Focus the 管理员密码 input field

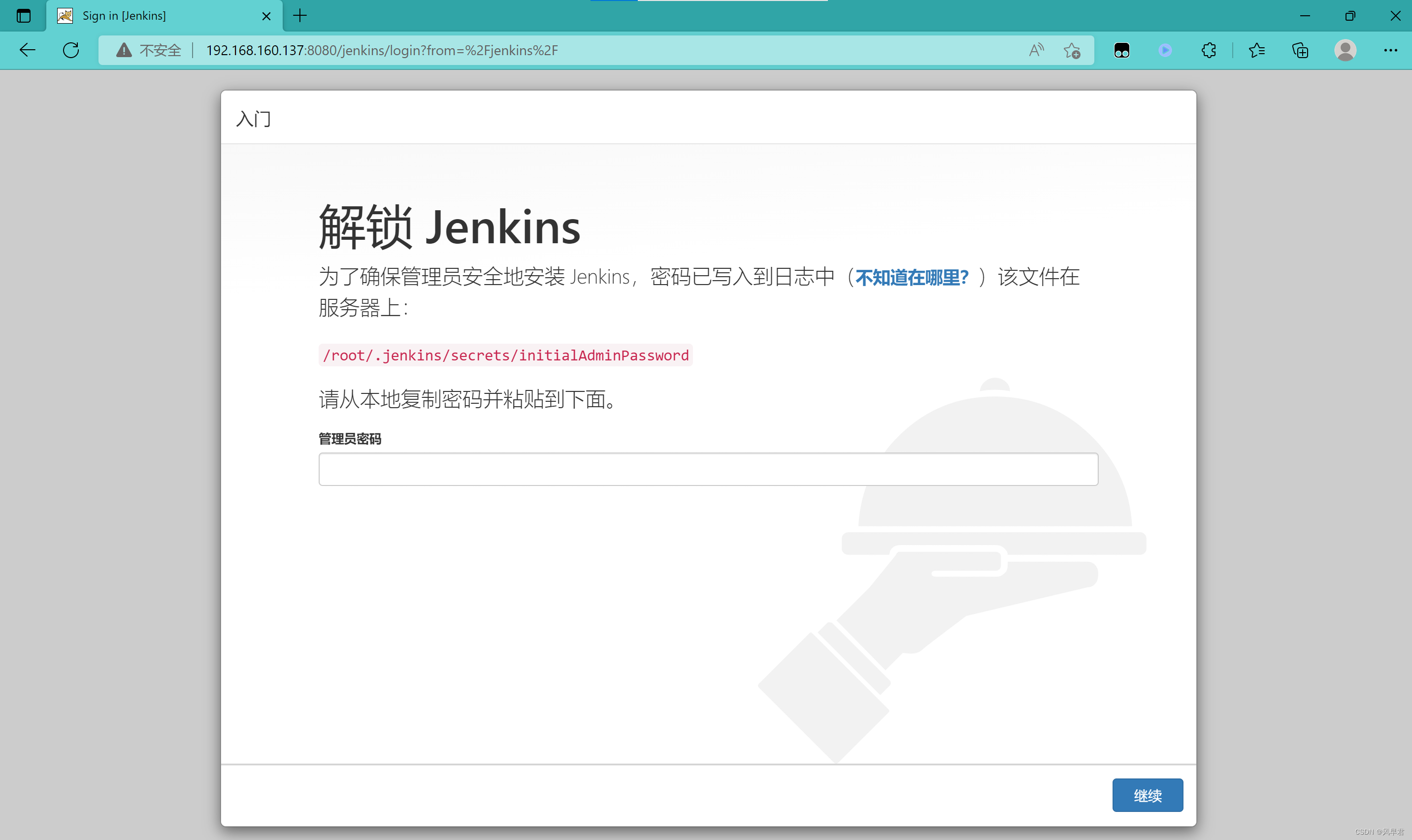(708, 469)
